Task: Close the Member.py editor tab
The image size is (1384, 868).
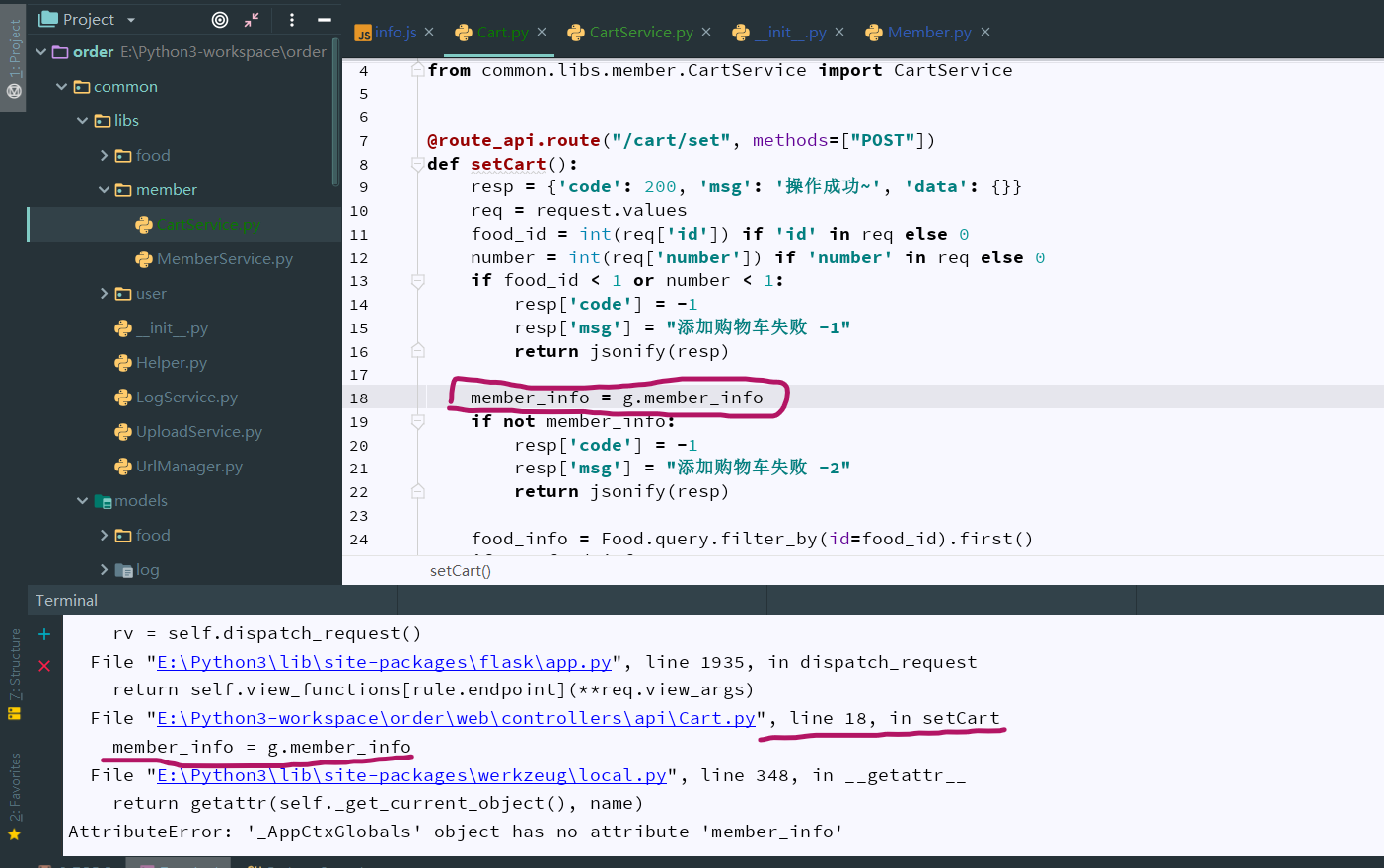Action: click(985, 32)
